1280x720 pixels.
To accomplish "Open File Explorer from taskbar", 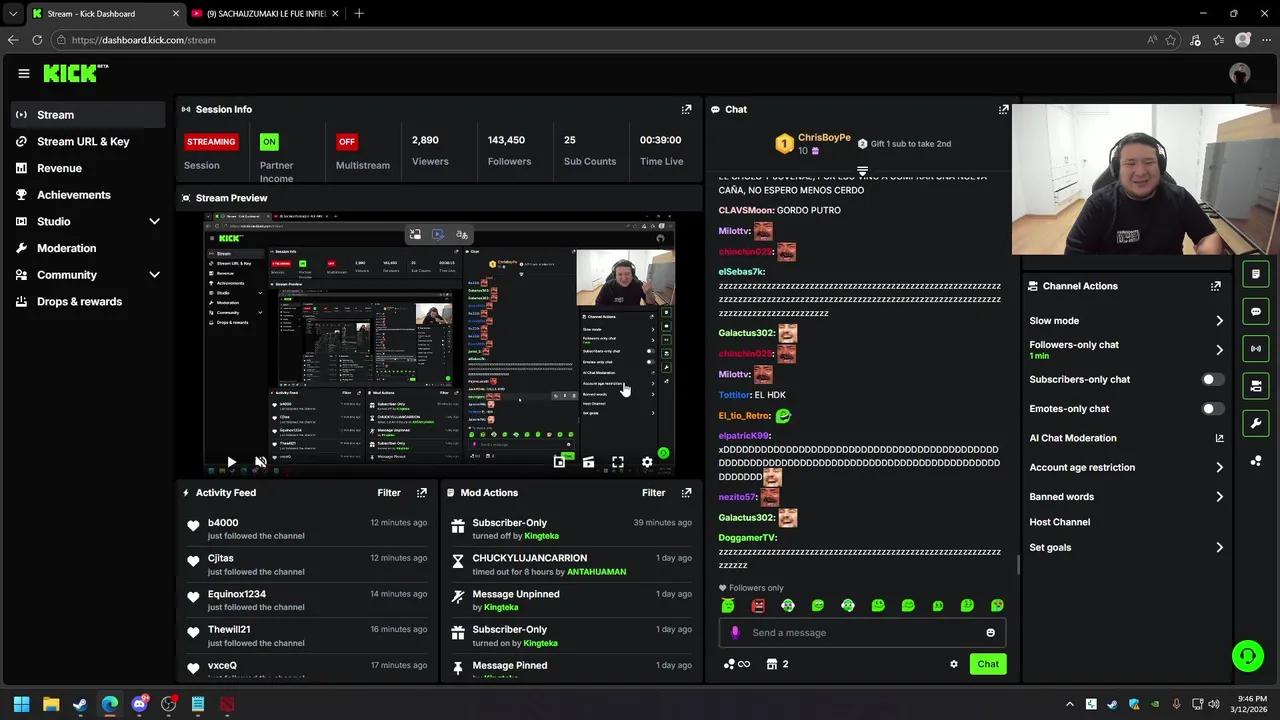I will coord(51,705).
